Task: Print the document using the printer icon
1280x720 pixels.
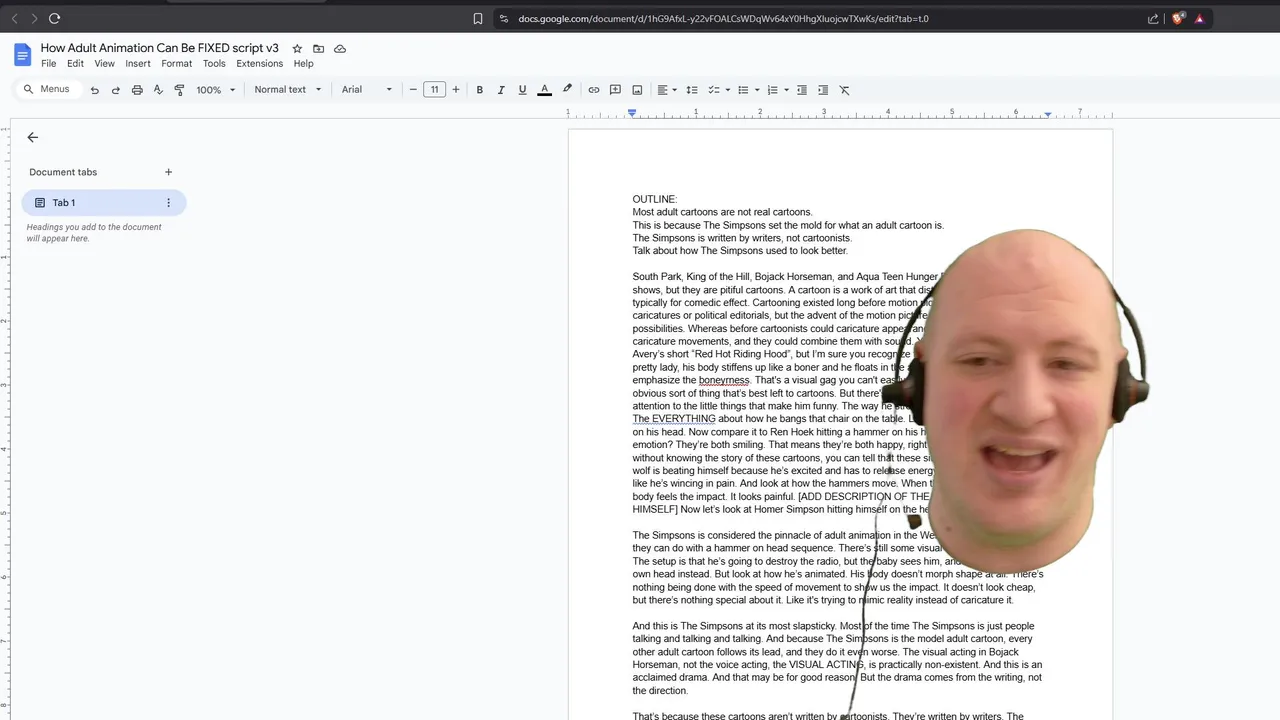Action: coord(137,90)
